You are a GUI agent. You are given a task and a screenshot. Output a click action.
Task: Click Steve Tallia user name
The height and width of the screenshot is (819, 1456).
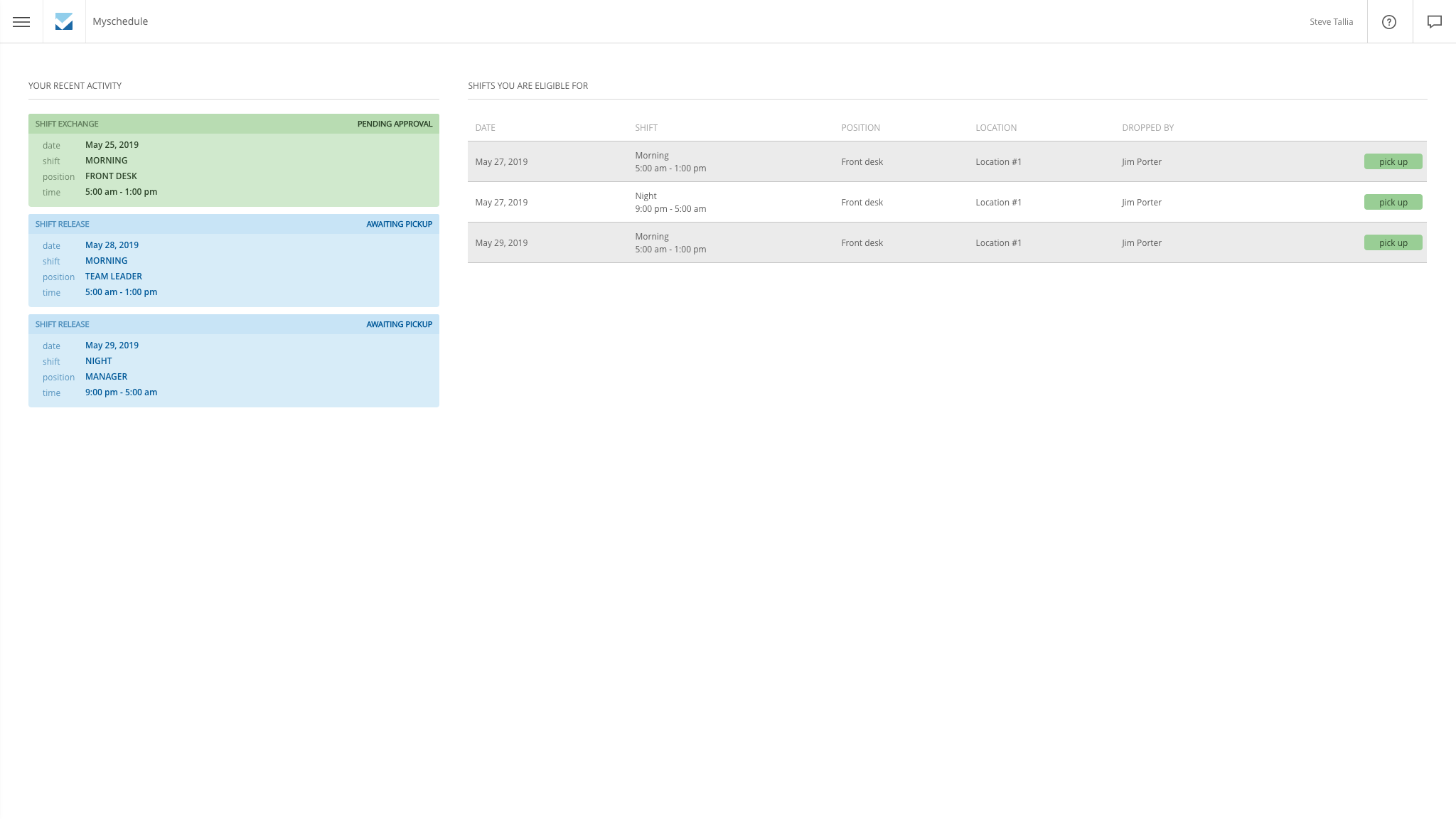1331,21
